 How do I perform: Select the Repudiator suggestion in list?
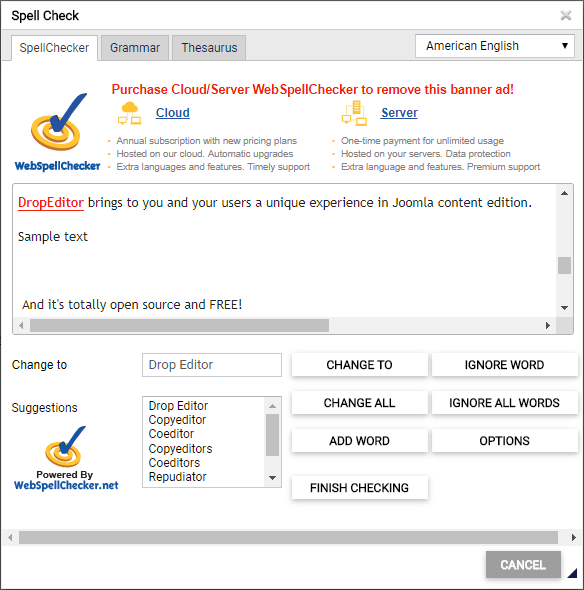click(177, 477)
